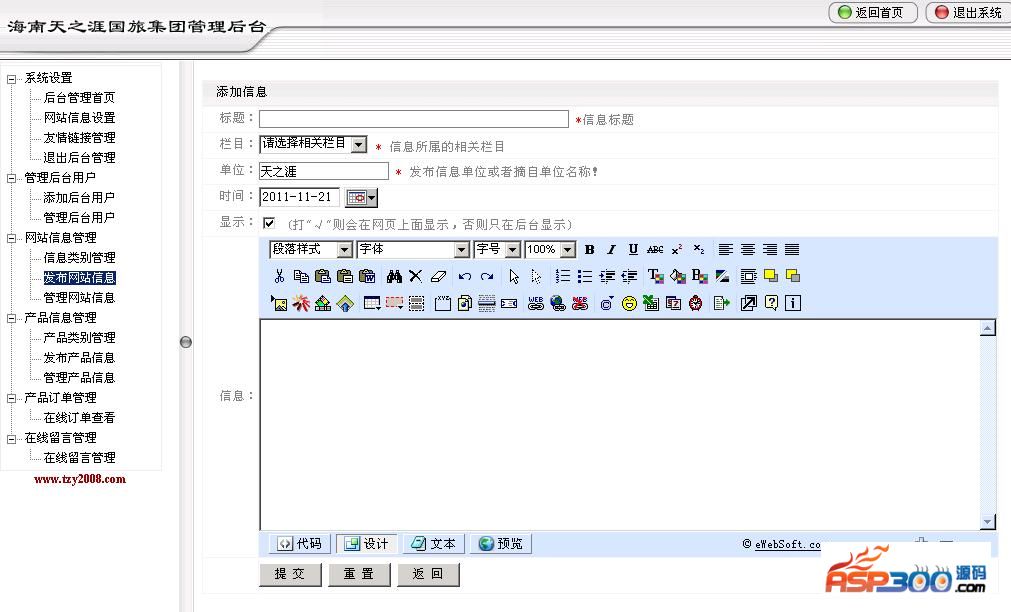The image size is (1011, 612).
Task: Apply superscript formatting
Action: click(677, 250)
